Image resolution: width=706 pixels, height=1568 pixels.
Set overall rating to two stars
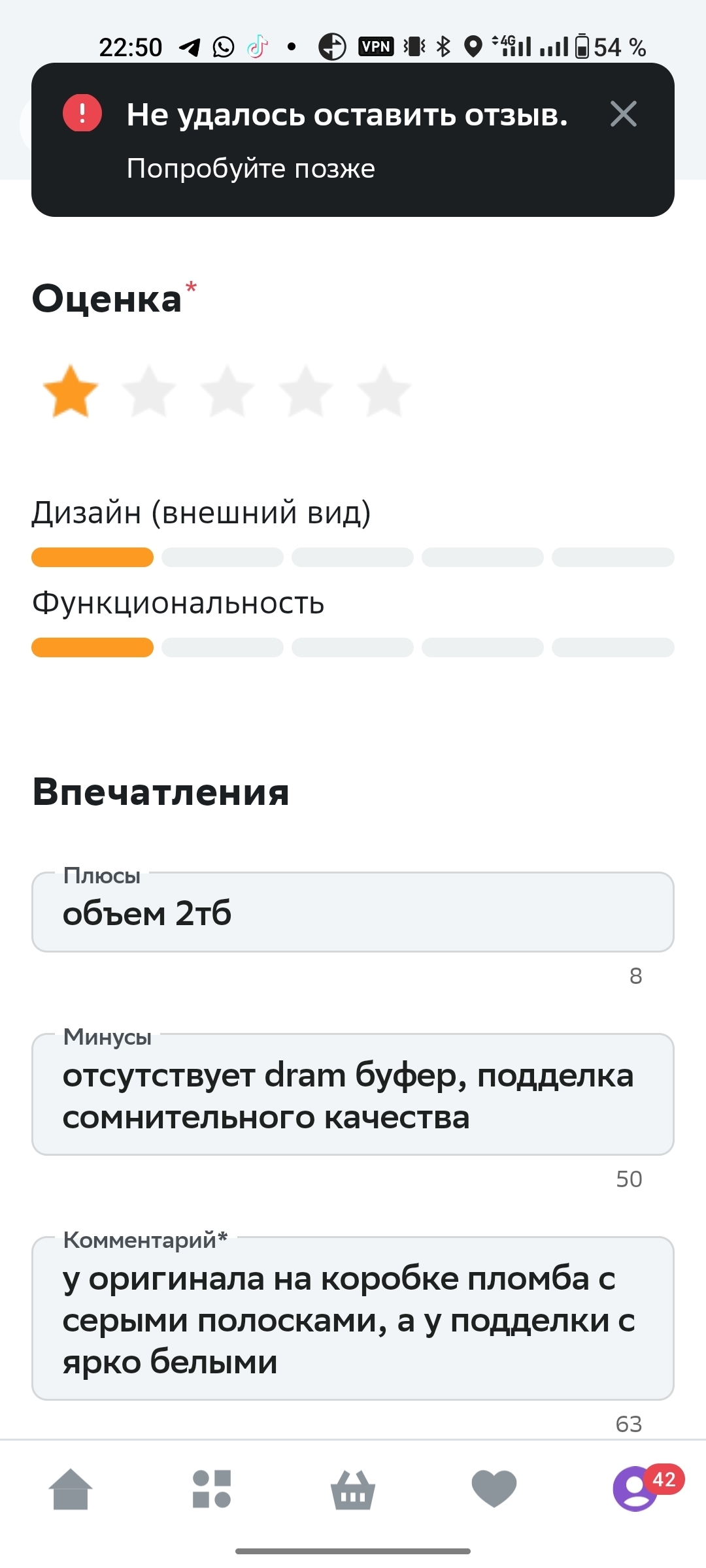[149, 392]
